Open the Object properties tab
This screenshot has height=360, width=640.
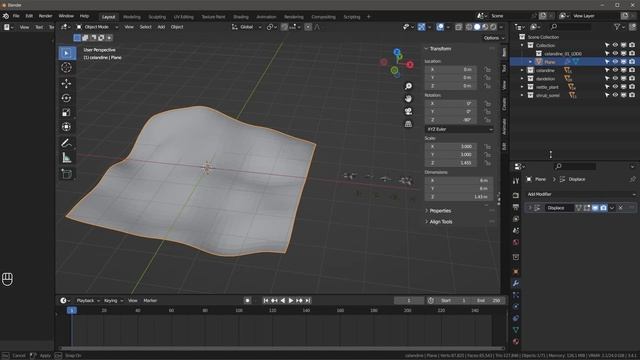tap(516, 271)
